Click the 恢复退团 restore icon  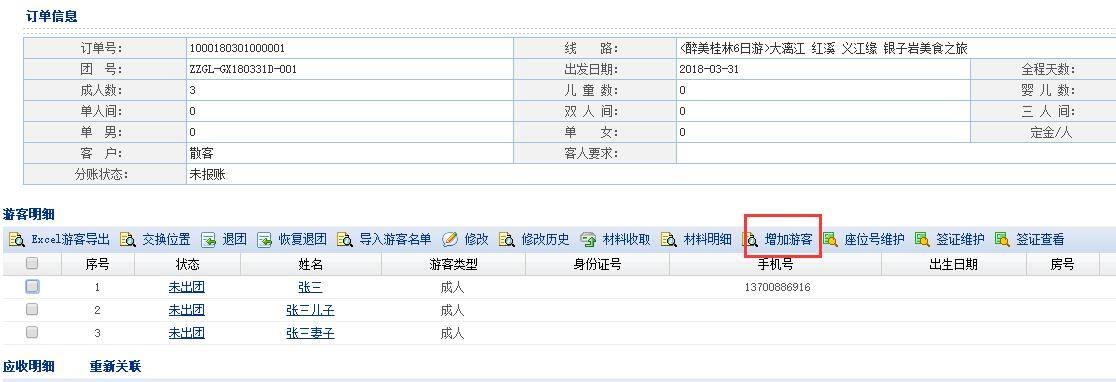tap(265, 240)
